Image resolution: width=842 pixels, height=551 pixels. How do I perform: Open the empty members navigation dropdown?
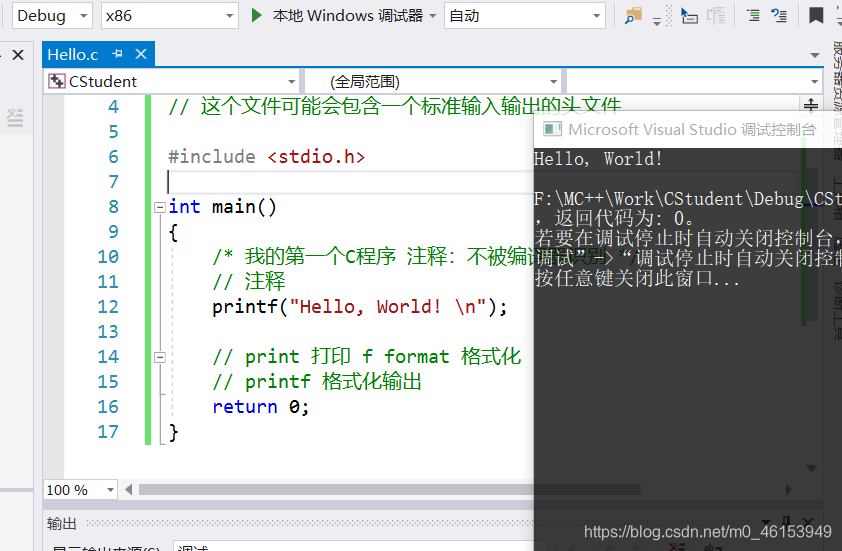[x=694, y=82]
